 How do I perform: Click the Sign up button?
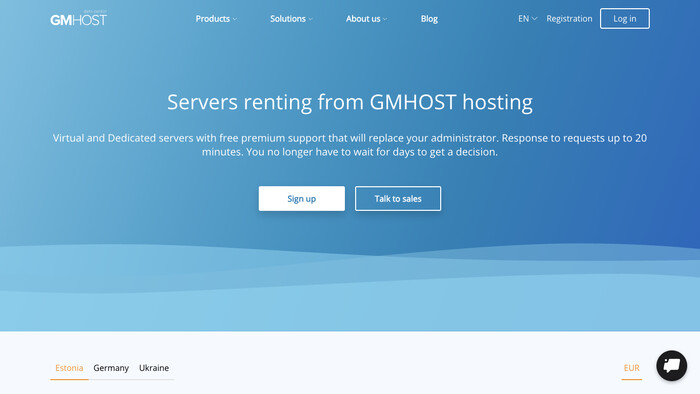pyautogui.click(x=302, y=199)
